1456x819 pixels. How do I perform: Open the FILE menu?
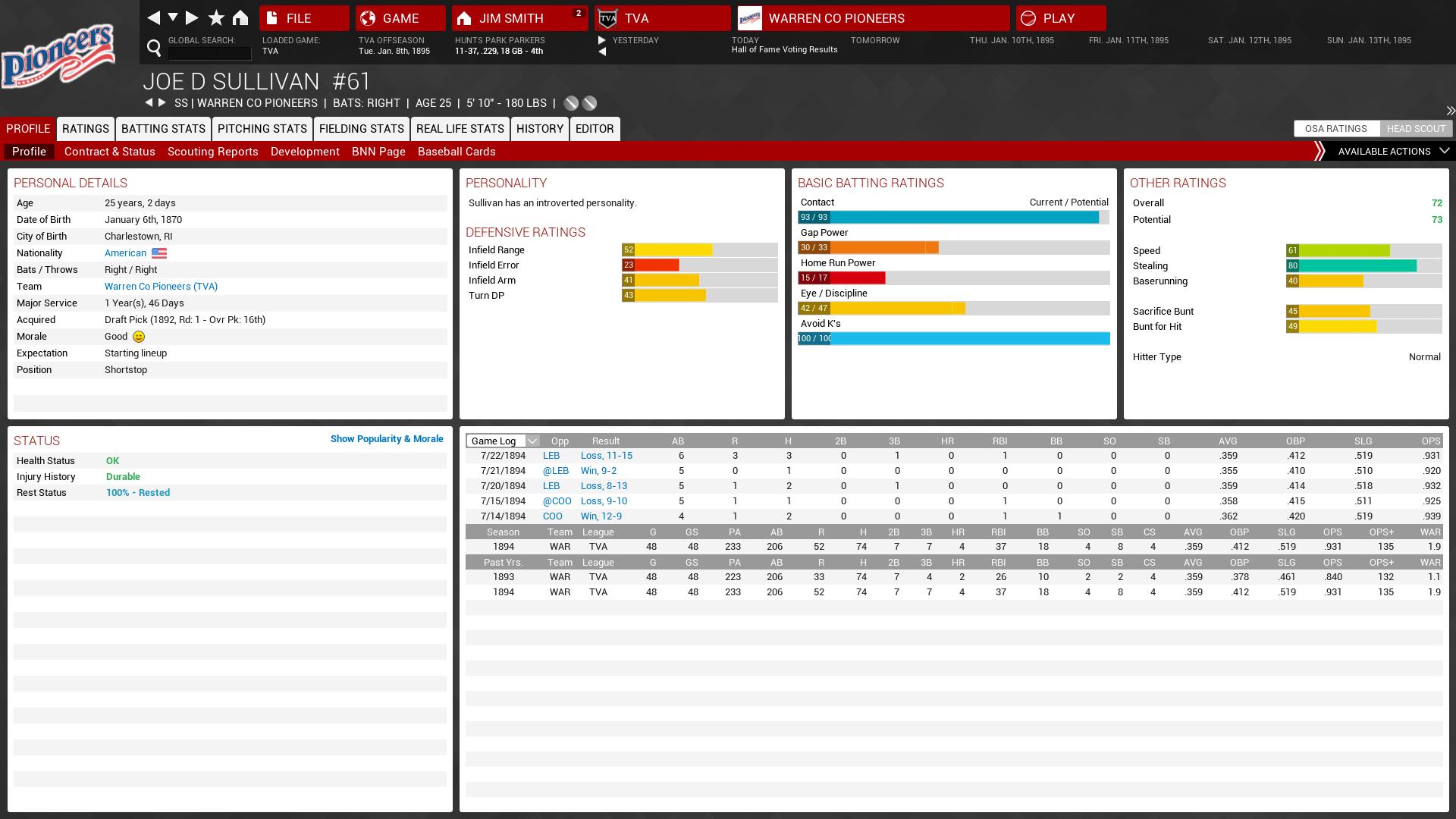304,18
